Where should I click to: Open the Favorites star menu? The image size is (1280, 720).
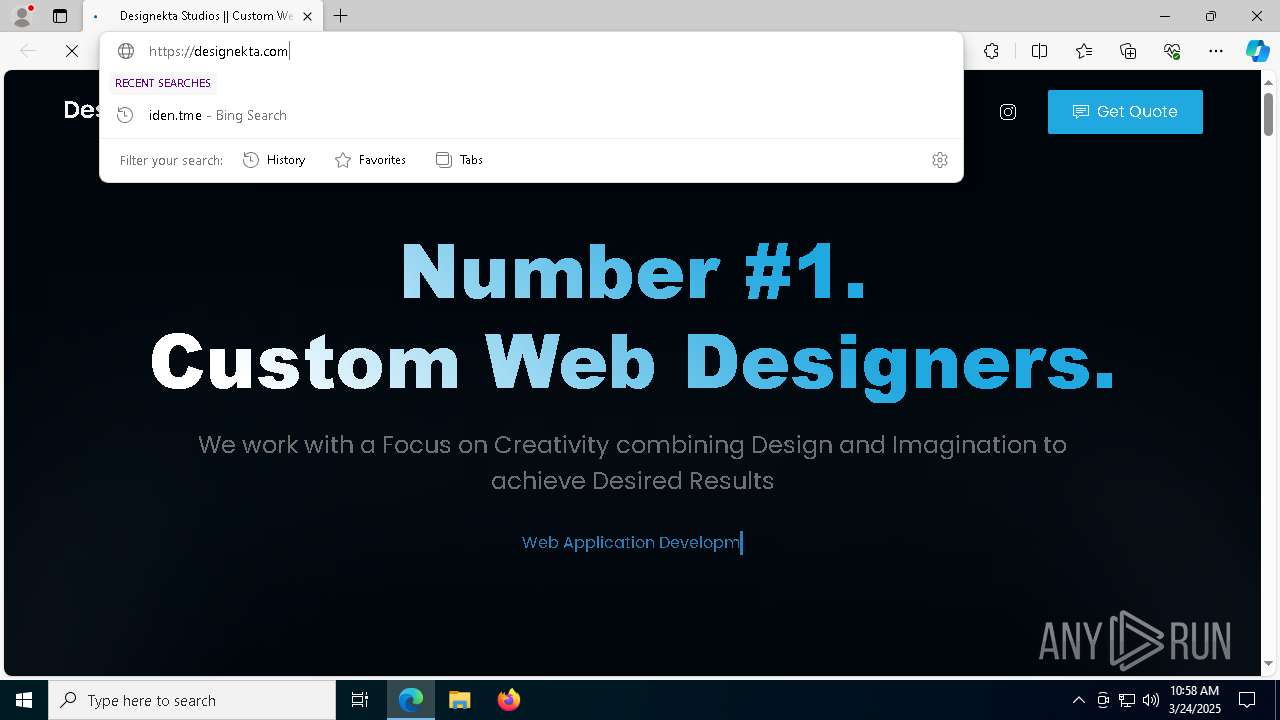click(x=1084, y=51)
